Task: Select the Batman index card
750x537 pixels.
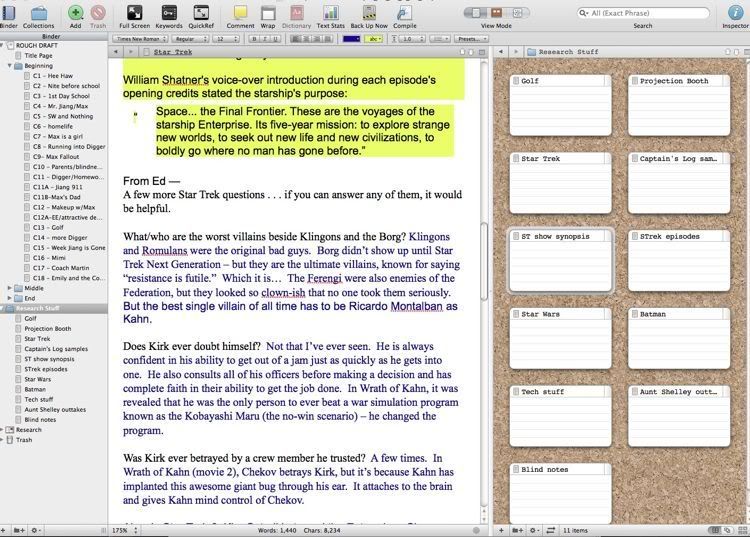Action: click(x=679, y=338)
